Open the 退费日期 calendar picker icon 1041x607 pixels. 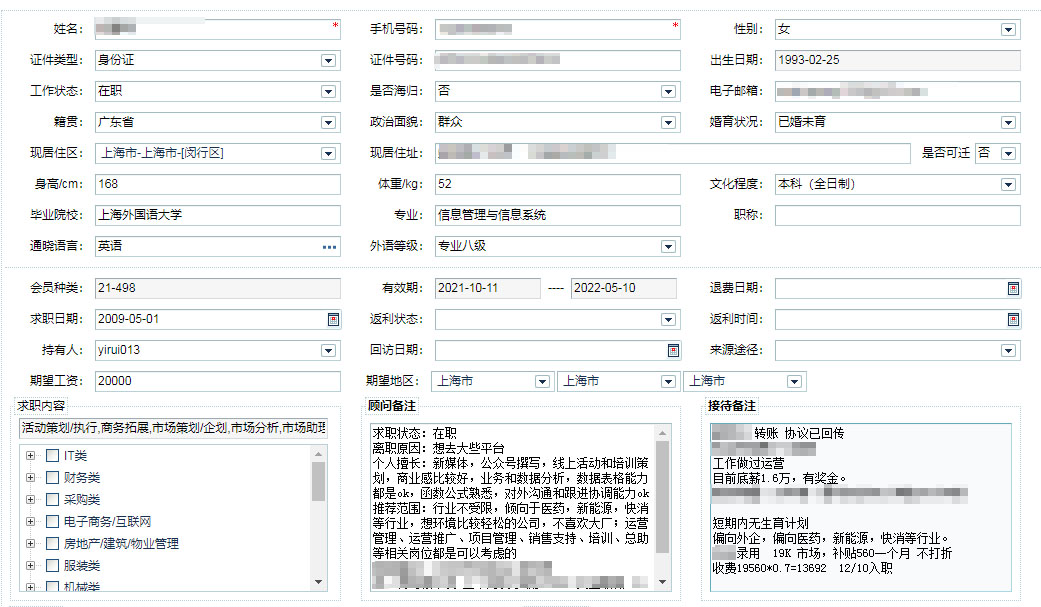coord(1013,288)
